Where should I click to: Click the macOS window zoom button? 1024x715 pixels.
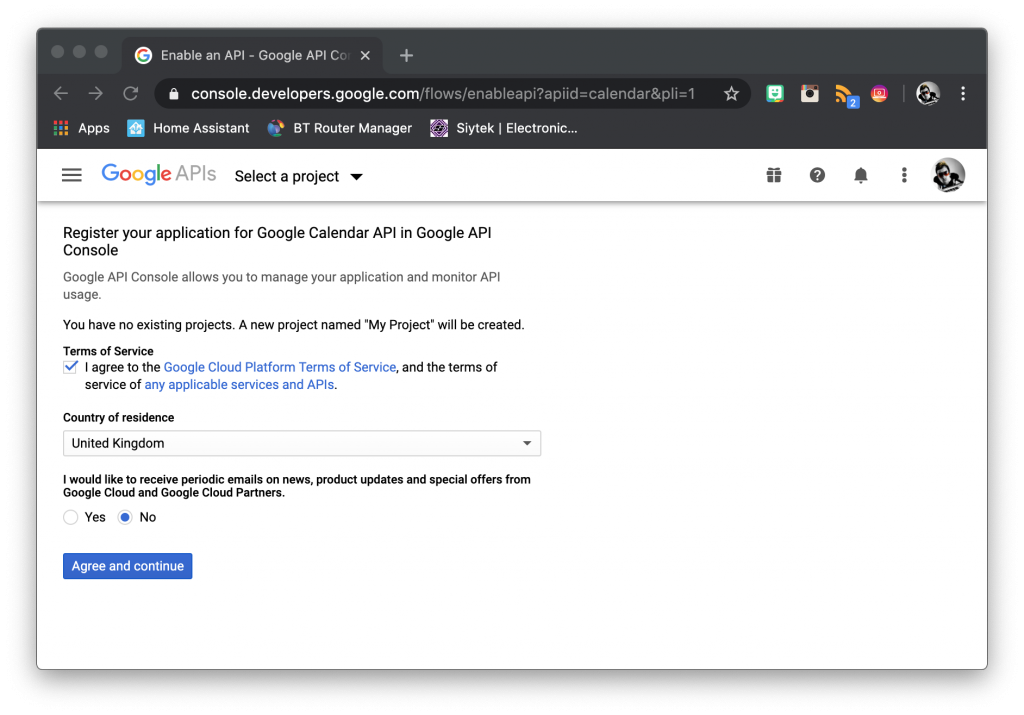coord(101,52)
